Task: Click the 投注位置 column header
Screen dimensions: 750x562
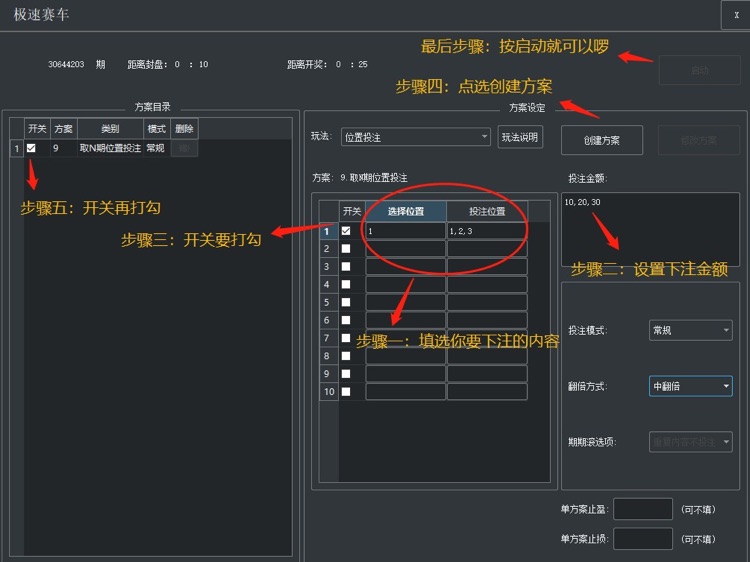Action: [487, 211]
